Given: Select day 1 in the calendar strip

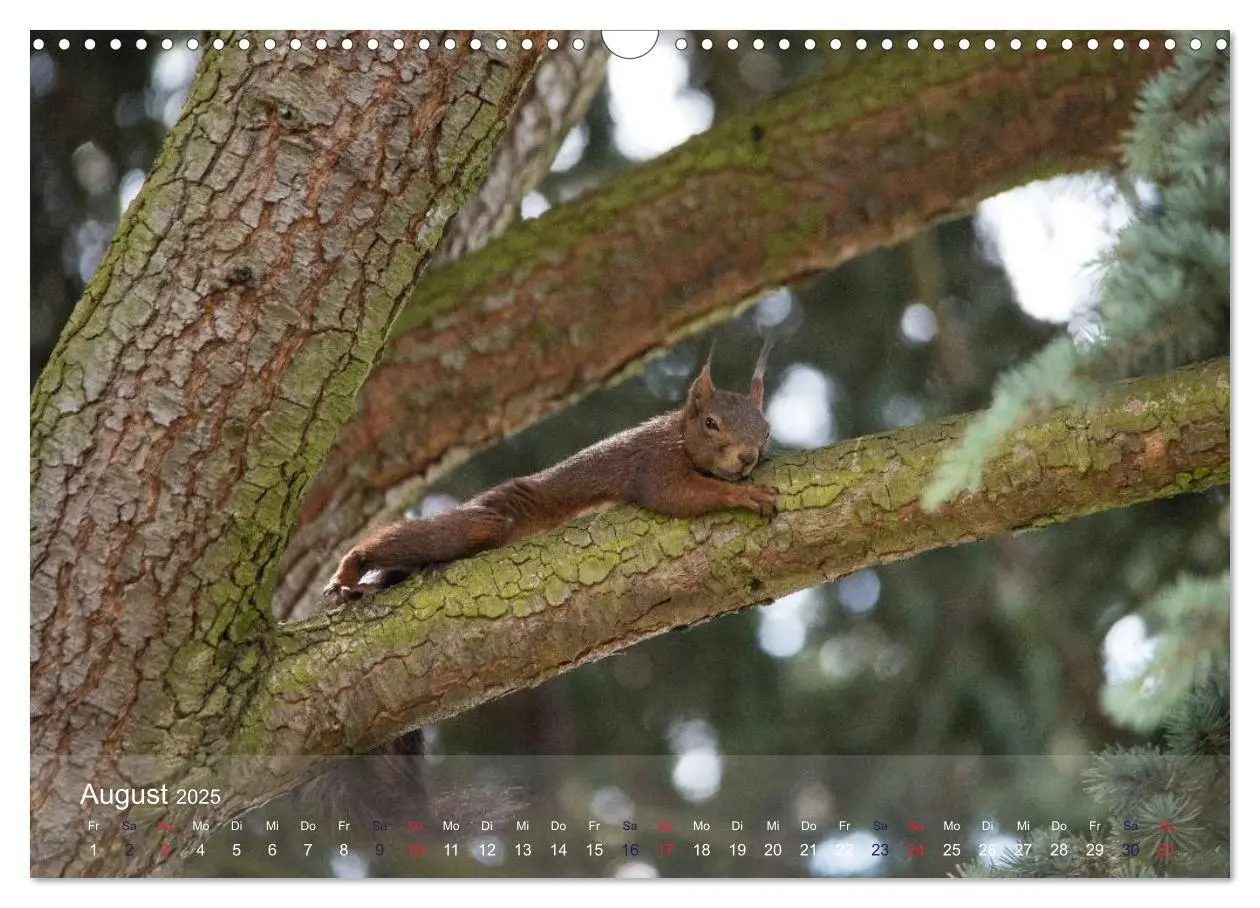Looking at the screenshot, I should coord(94,850).
